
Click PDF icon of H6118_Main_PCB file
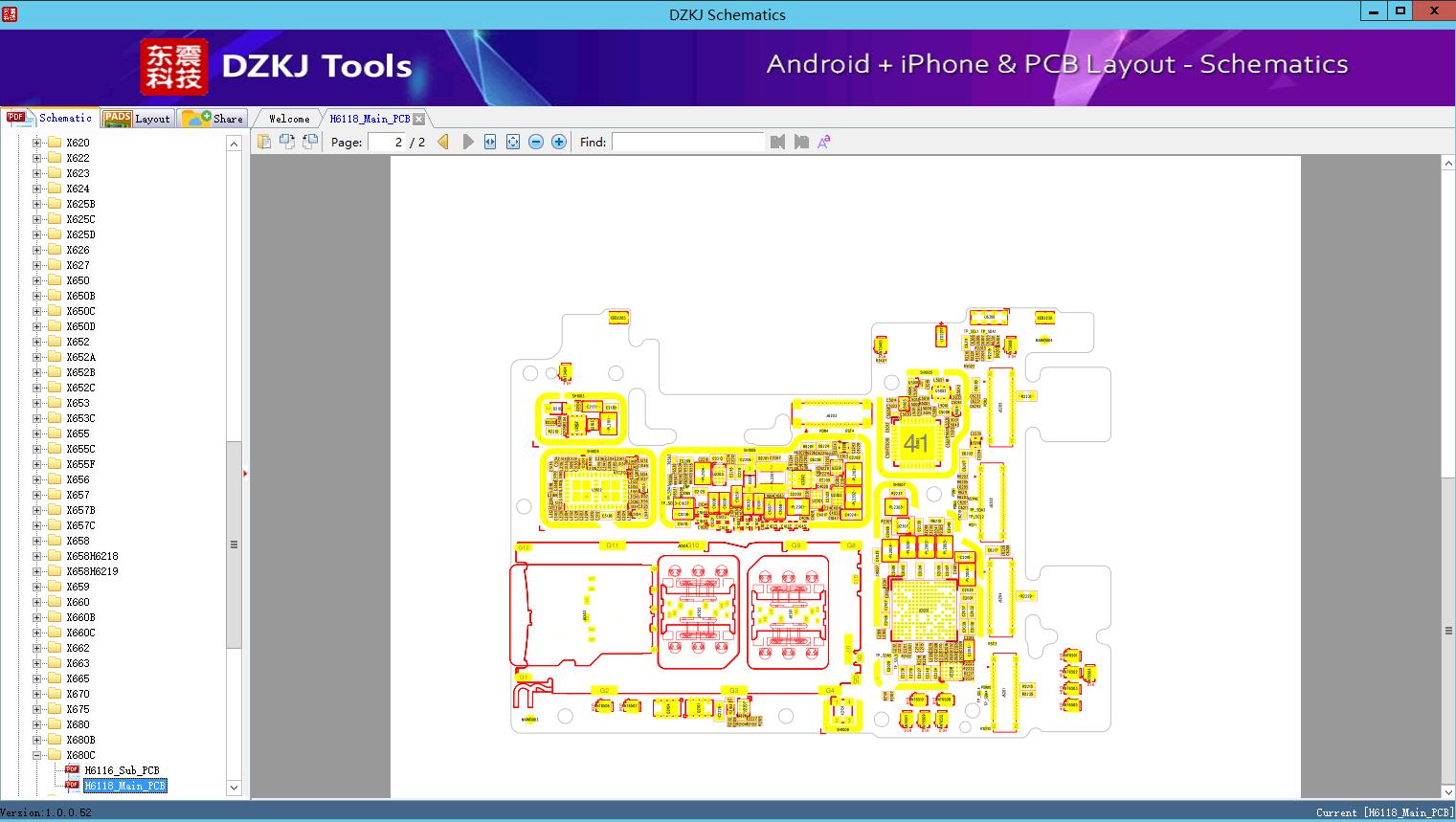coord(72,786)
